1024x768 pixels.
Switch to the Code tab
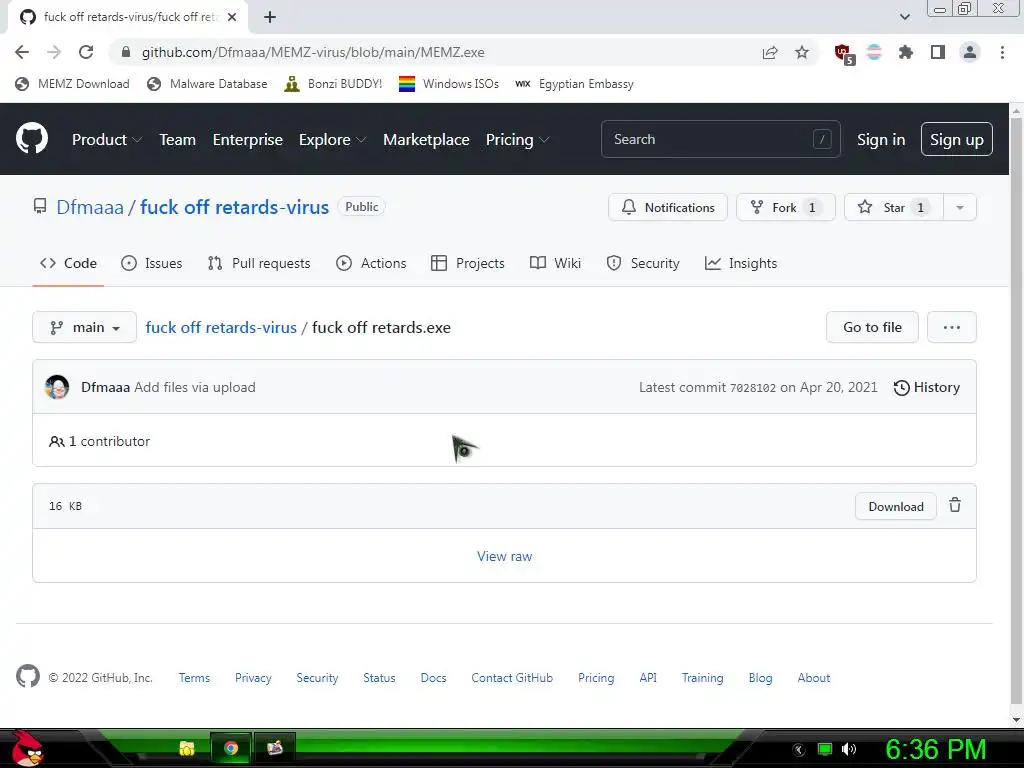pos(68,263)
